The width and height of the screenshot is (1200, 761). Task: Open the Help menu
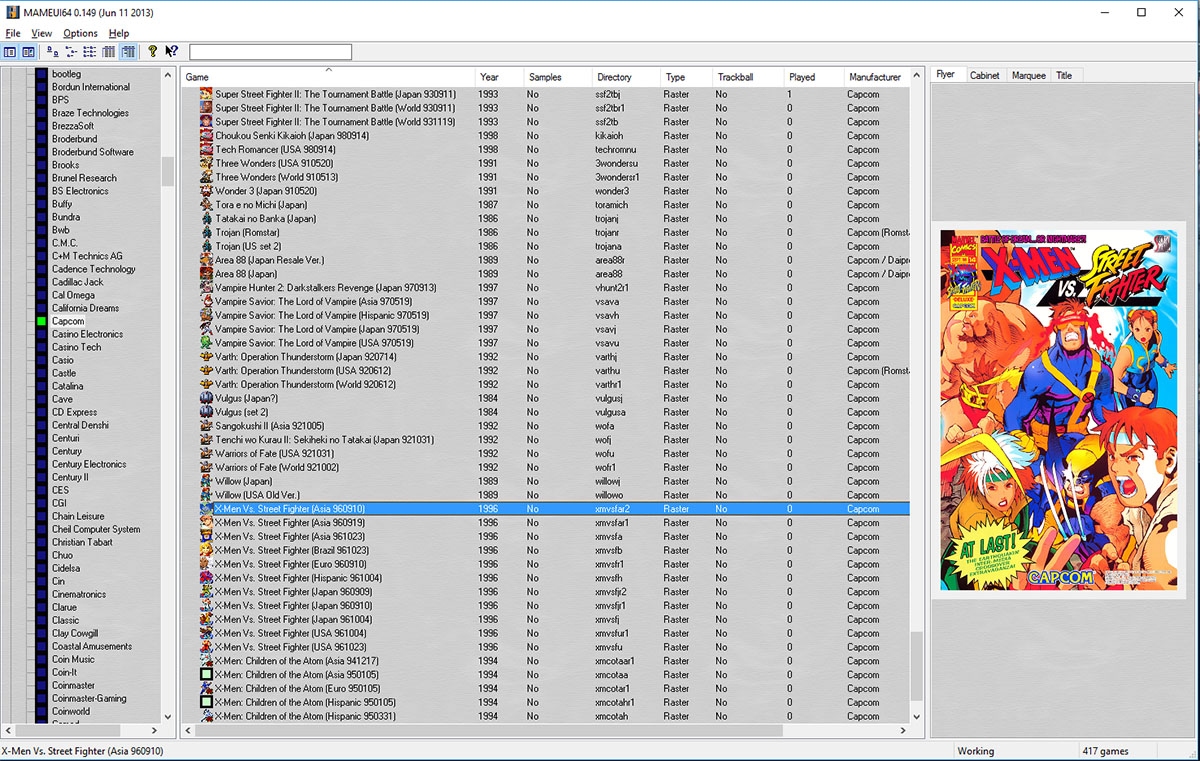tap(119, 33)
